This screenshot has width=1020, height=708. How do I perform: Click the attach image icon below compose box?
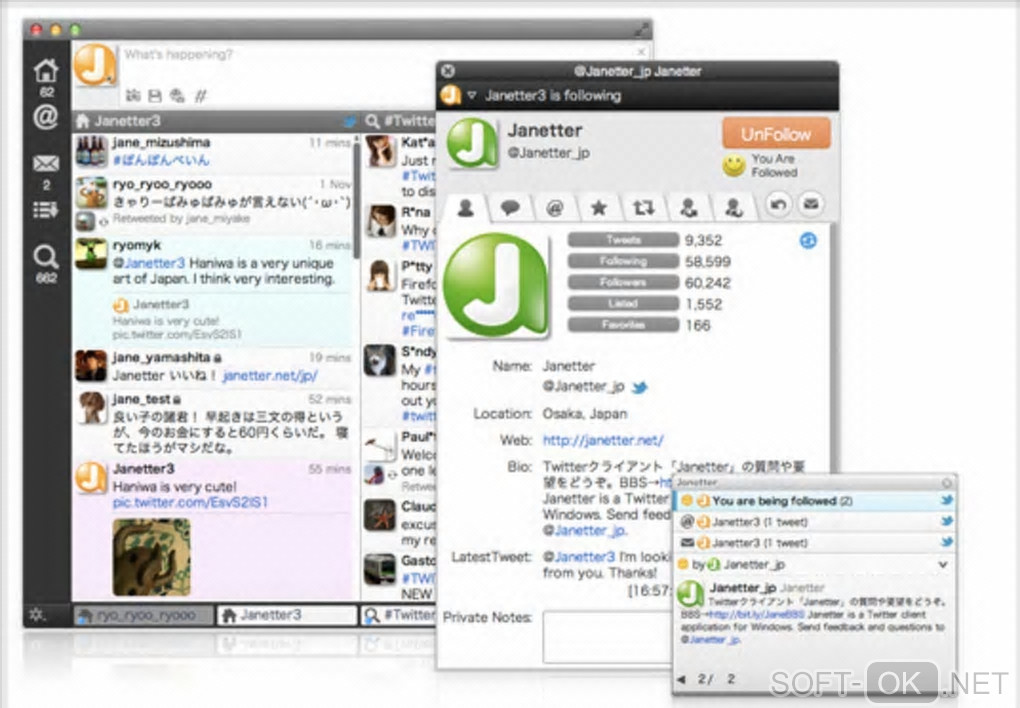click(x=177, y=96)
